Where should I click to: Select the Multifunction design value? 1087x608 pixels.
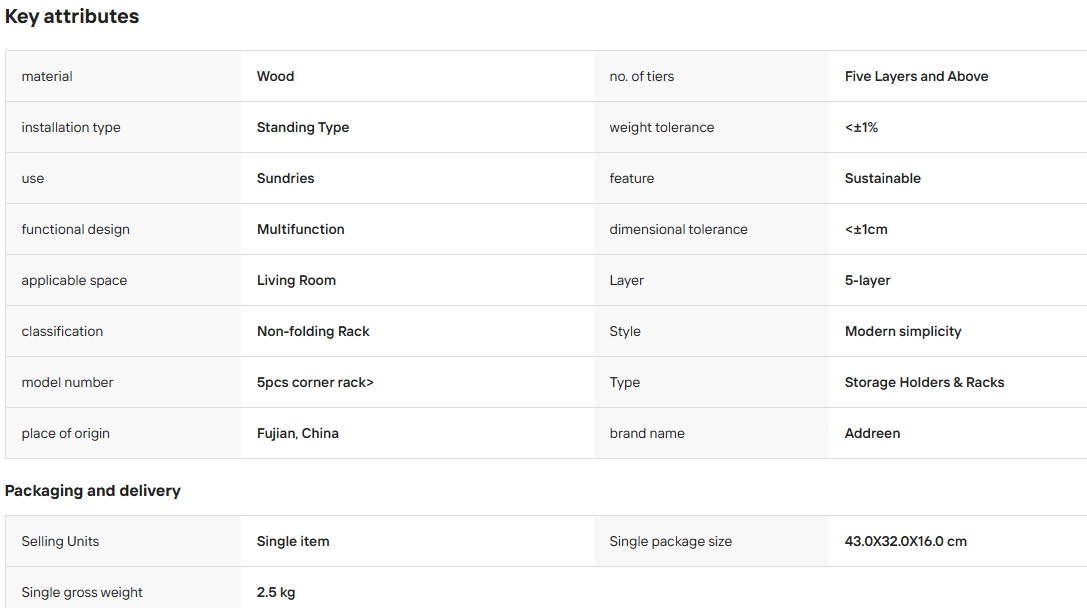[301, 229]
